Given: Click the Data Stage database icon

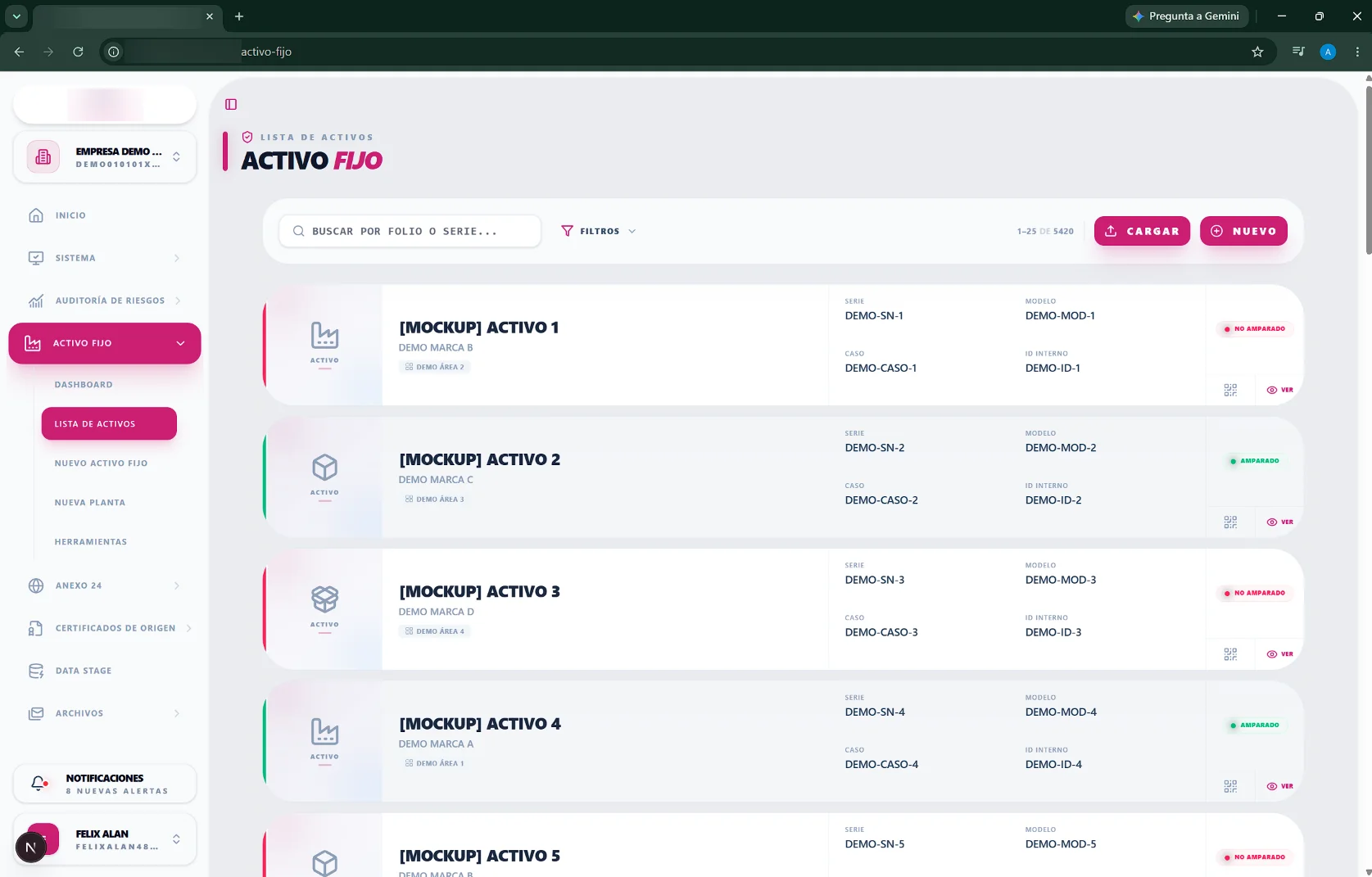Looking at the screenshot, I should (36, 671).
